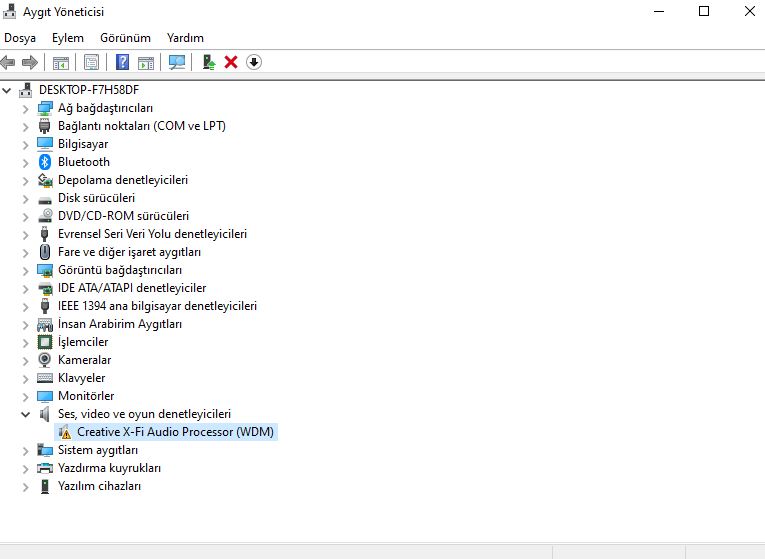Scan for hardware changes monitor icon
Screen dimensions: 765x559
[177, 62]
